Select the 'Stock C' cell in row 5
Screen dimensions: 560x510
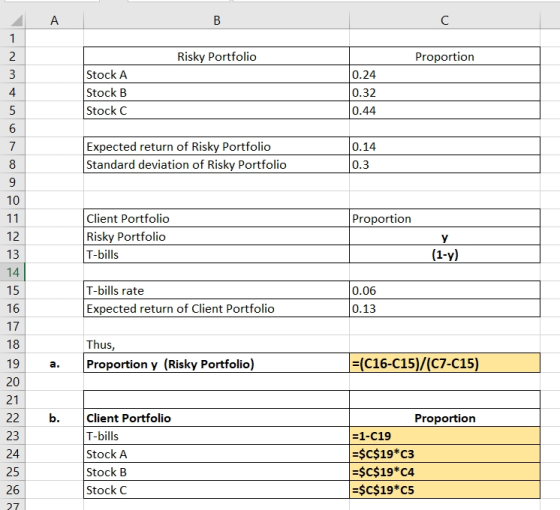click(216, 110)
